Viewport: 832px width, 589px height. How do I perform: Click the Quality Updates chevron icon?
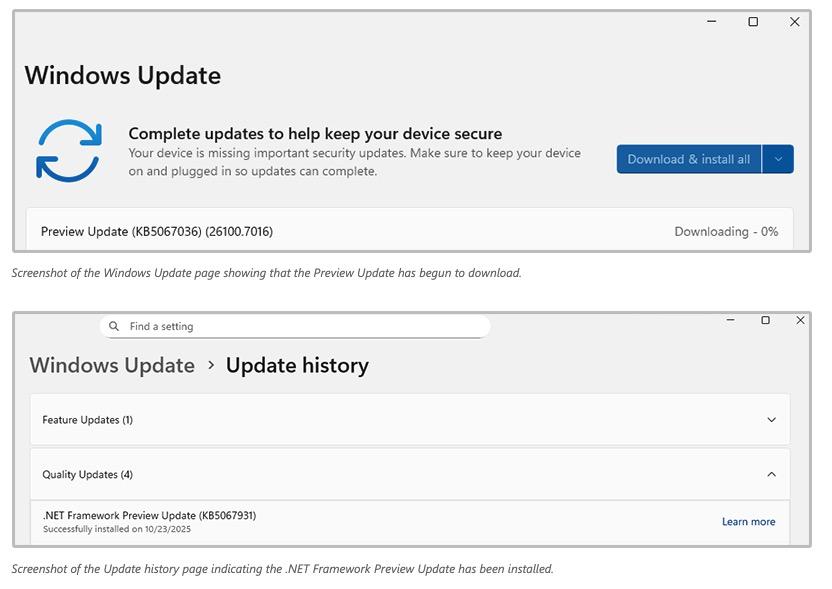[770, 474]
